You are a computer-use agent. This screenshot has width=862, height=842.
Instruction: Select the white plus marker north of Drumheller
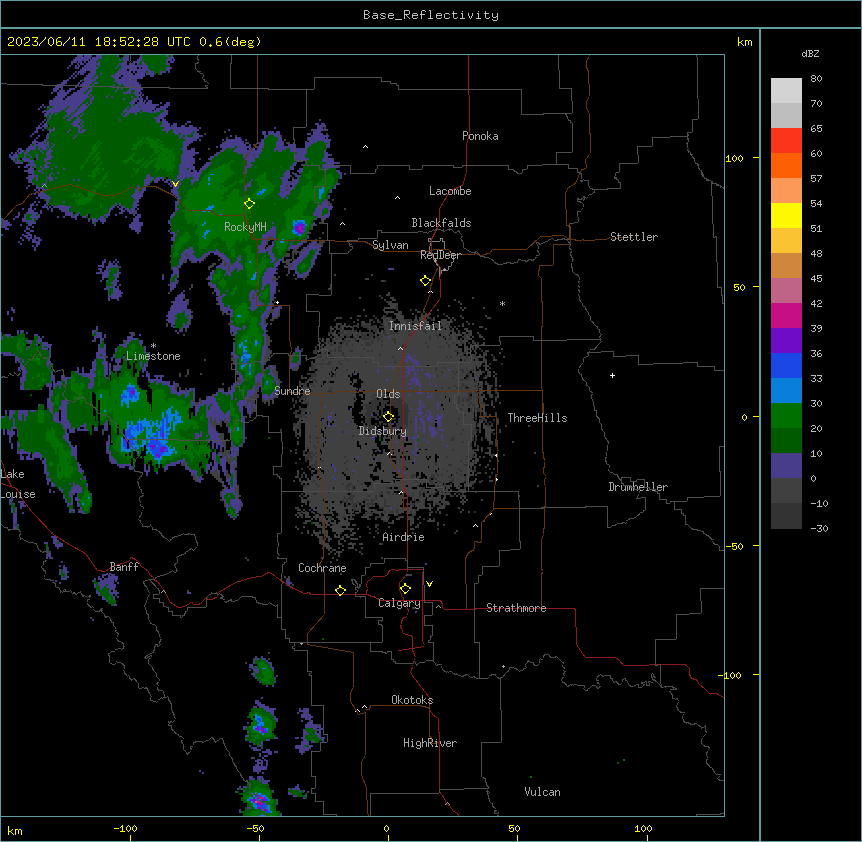[612, 375]
